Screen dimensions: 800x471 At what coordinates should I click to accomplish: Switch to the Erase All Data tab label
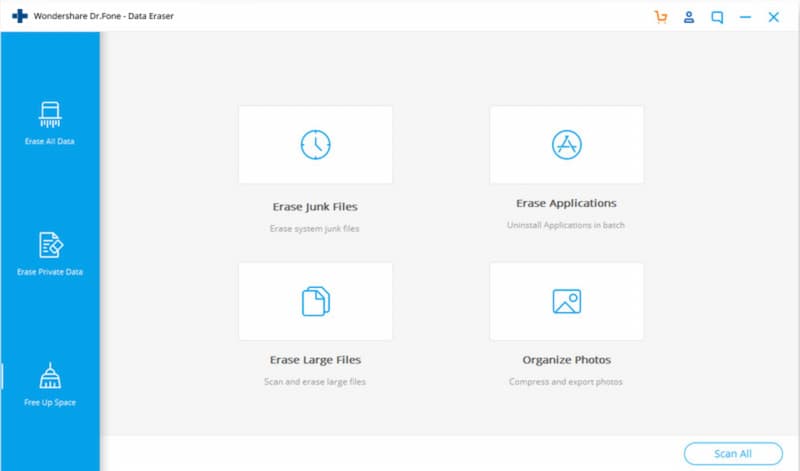50,142
